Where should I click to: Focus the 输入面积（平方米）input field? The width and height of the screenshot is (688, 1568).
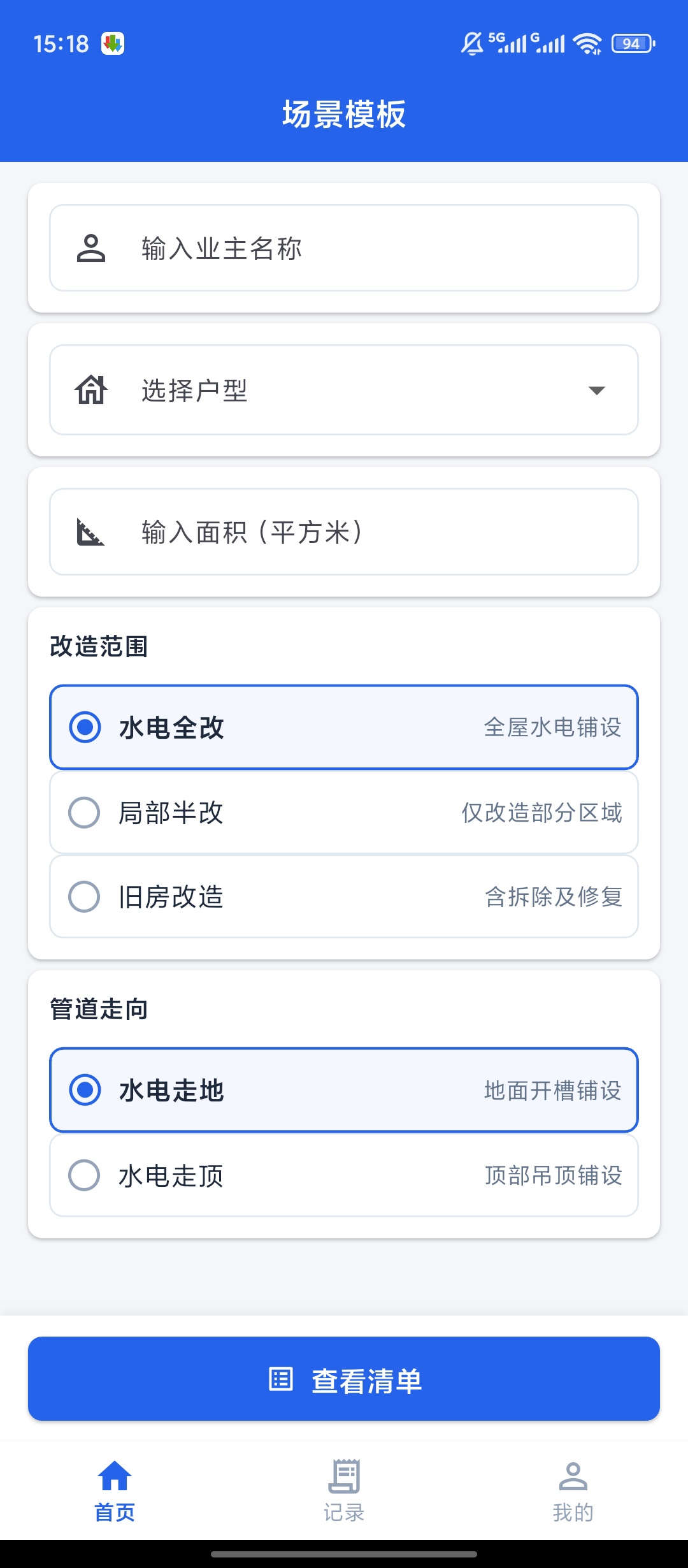pos(344,532)
